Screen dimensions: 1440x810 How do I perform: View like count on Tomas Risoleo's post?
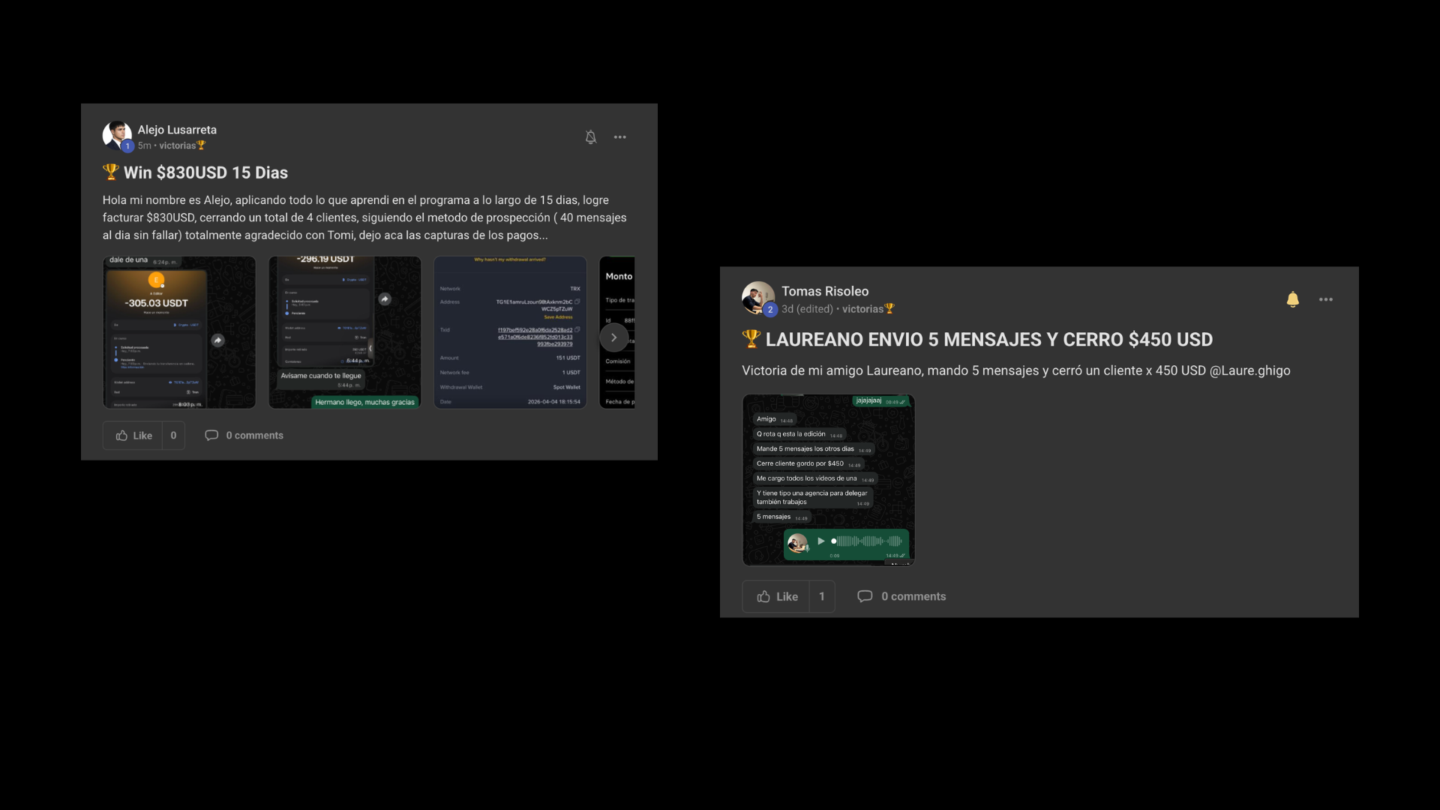click(822, 596)
